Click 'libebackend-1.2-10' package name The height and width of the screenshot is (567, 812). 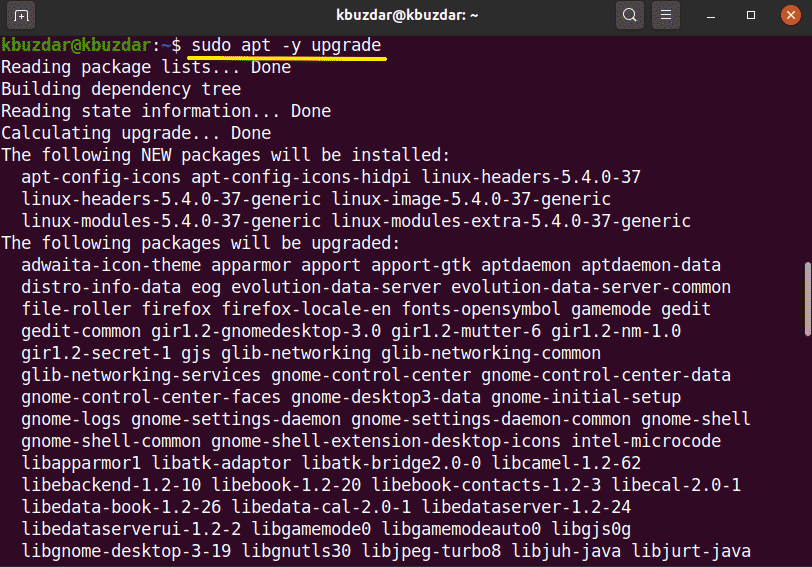pyautogui.click(x=111, y=485)
